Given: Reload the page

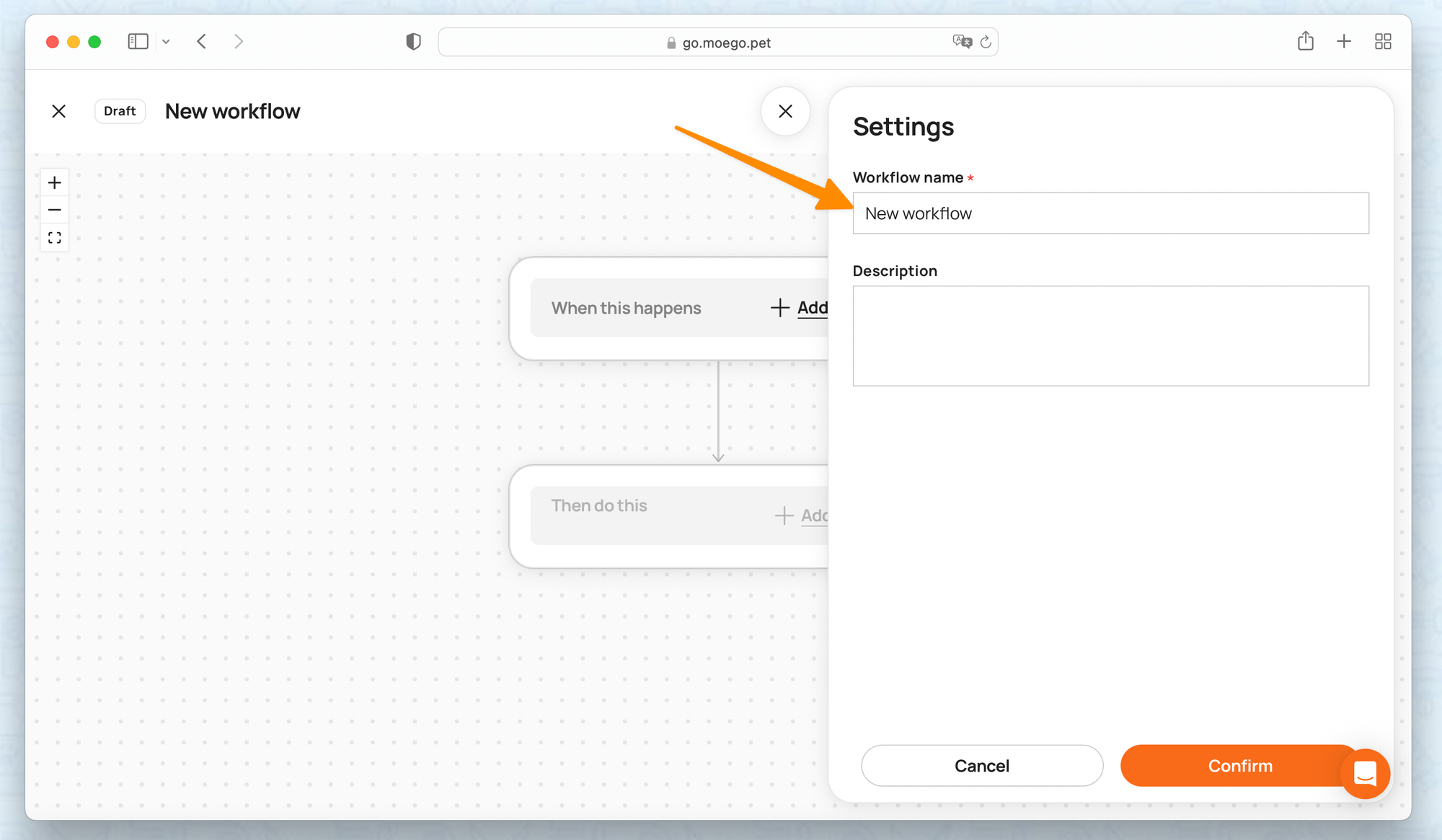Looking at the screenshot, I should (x=986, y=42).
